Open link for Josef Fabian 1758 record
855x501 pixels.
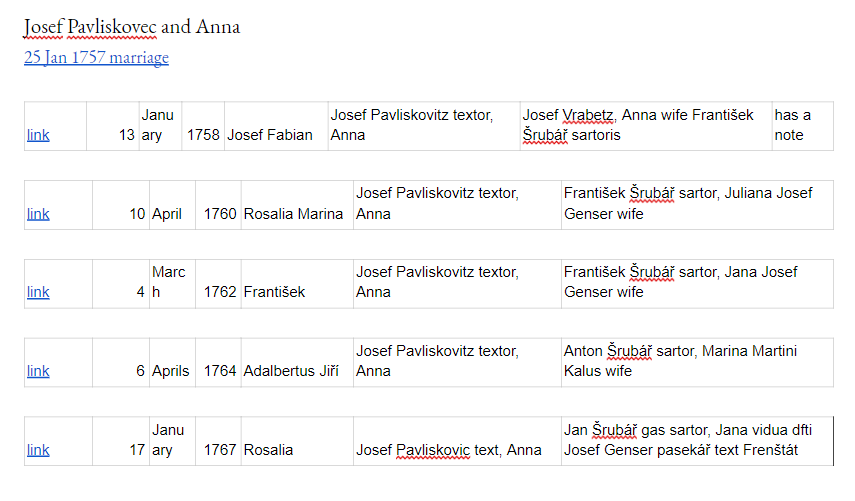pos(38,135)
